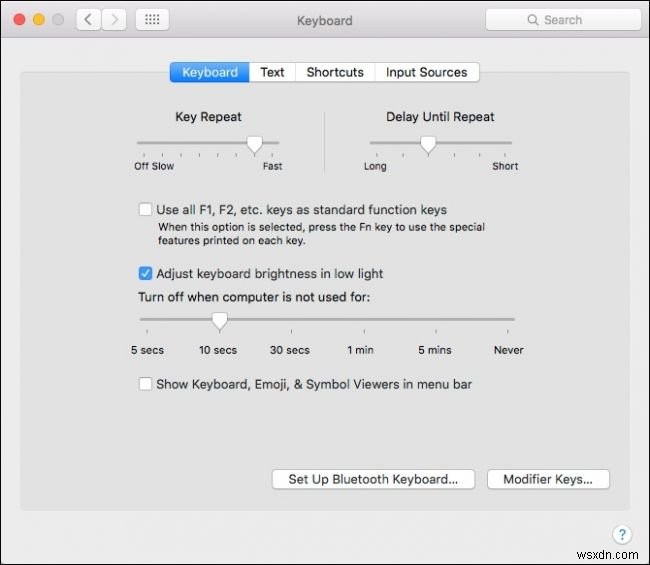Click the '30 secs' timeout label

pos(290,350)
